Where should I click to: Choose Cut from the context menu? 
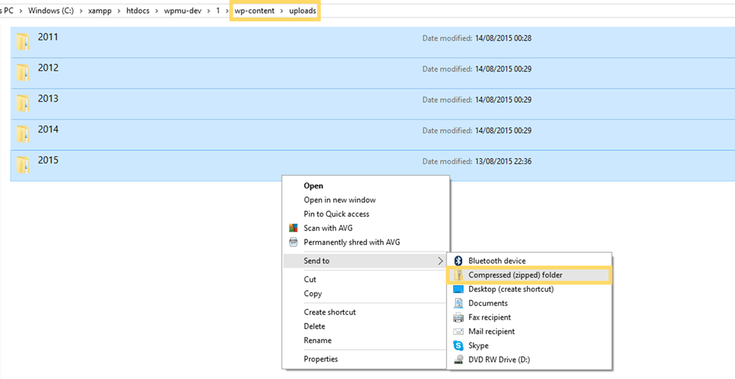310,279
